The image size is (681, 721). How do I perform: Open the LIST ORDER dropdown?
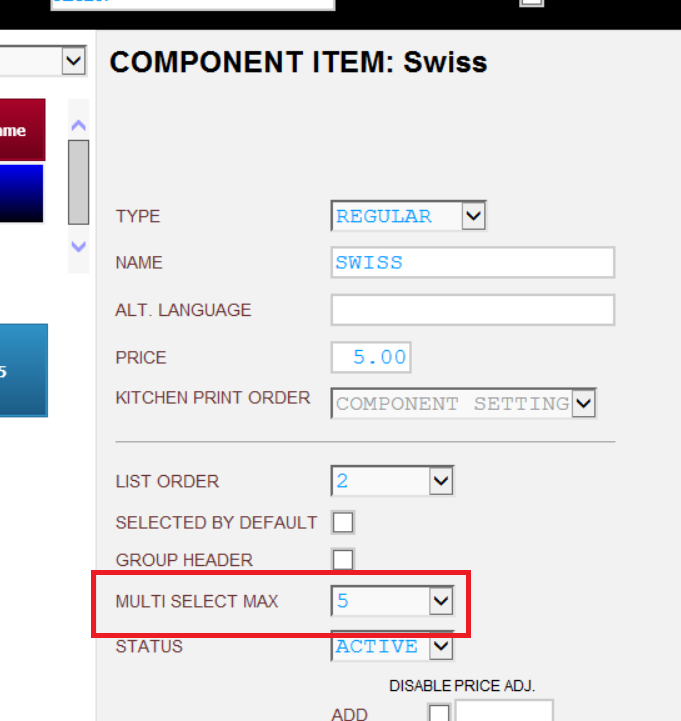(x=392, y=481)
